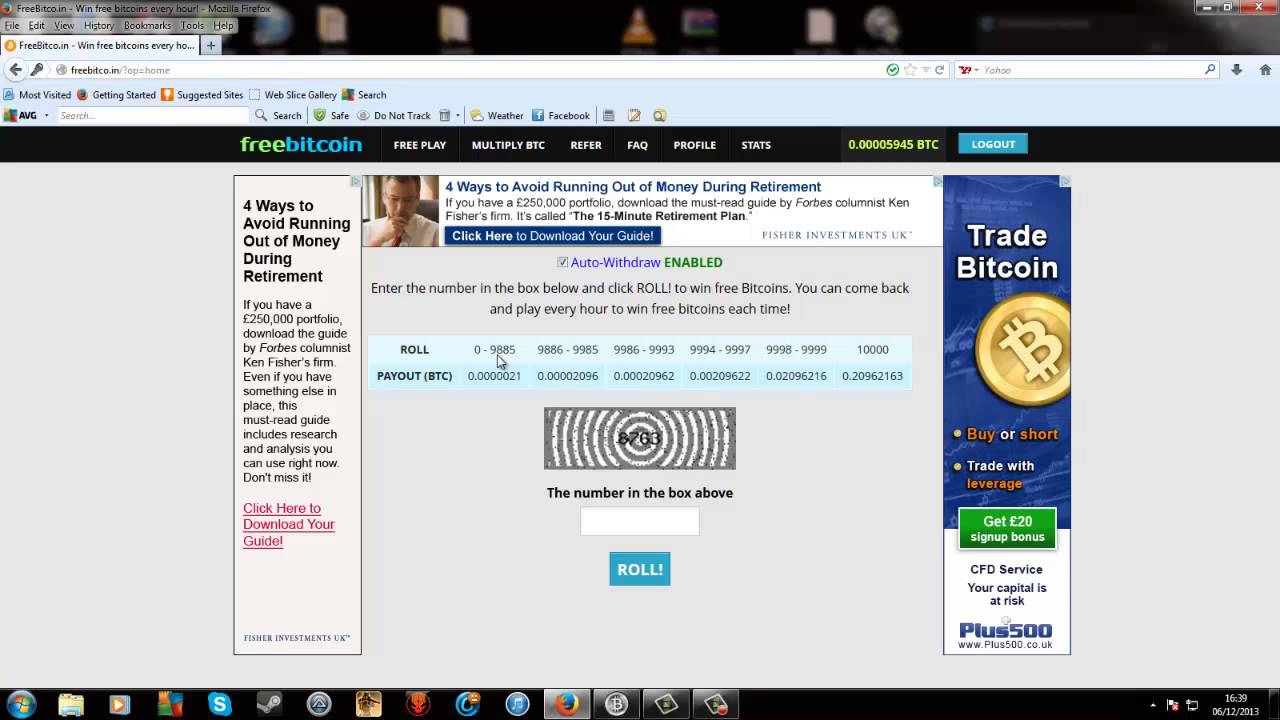Click the LOGOUT button
The height and width of the screenshot is (720, 1280).
point(993,144)
